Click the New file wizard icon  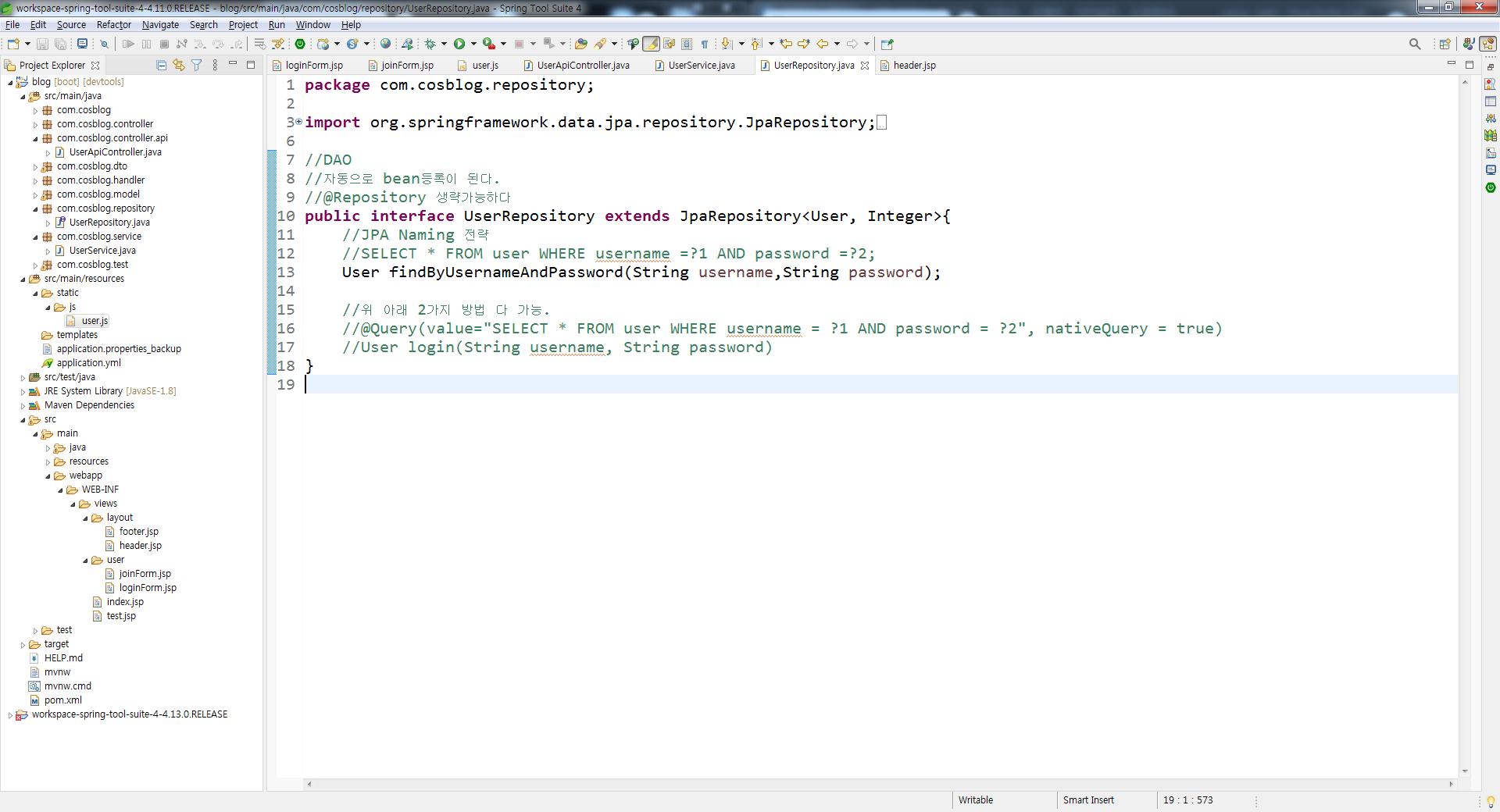[x=13, y=44]
